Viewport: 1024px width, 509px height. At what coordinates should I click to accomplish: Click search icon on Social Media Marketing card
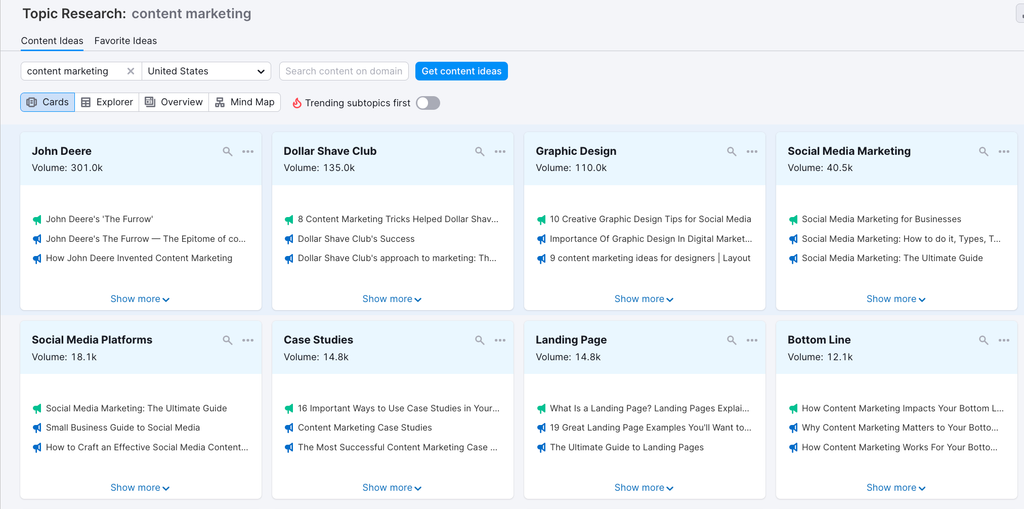(x=984, y=152)
